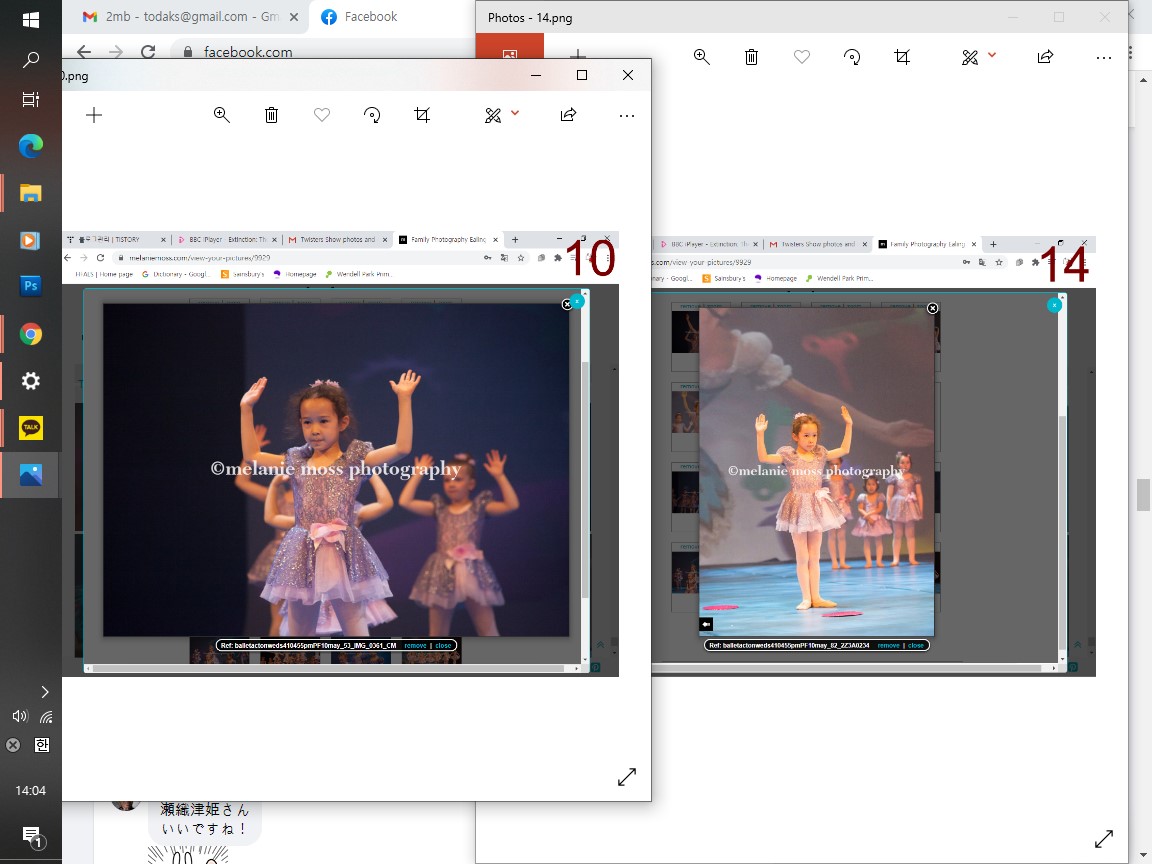Show hidden tray icons chevron
This screenshot has width=1152, height=864.
point(44,691)
